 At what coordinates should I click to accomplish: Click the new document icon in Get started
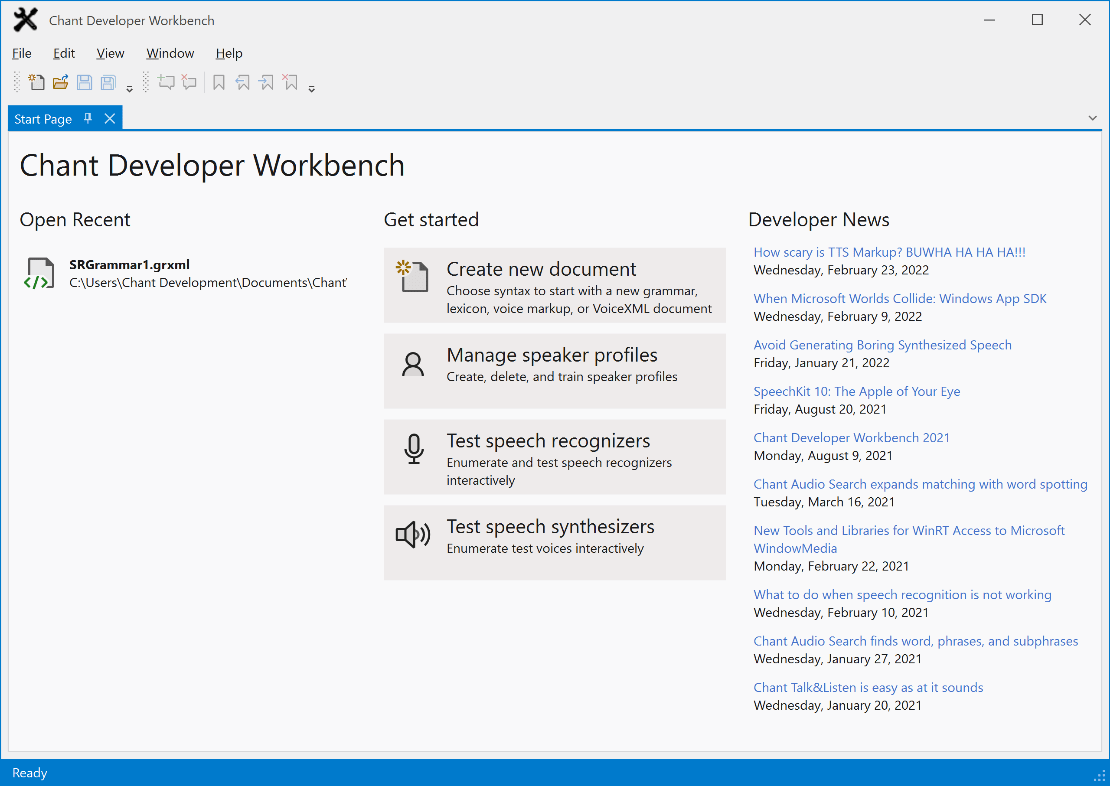point(413,275)
